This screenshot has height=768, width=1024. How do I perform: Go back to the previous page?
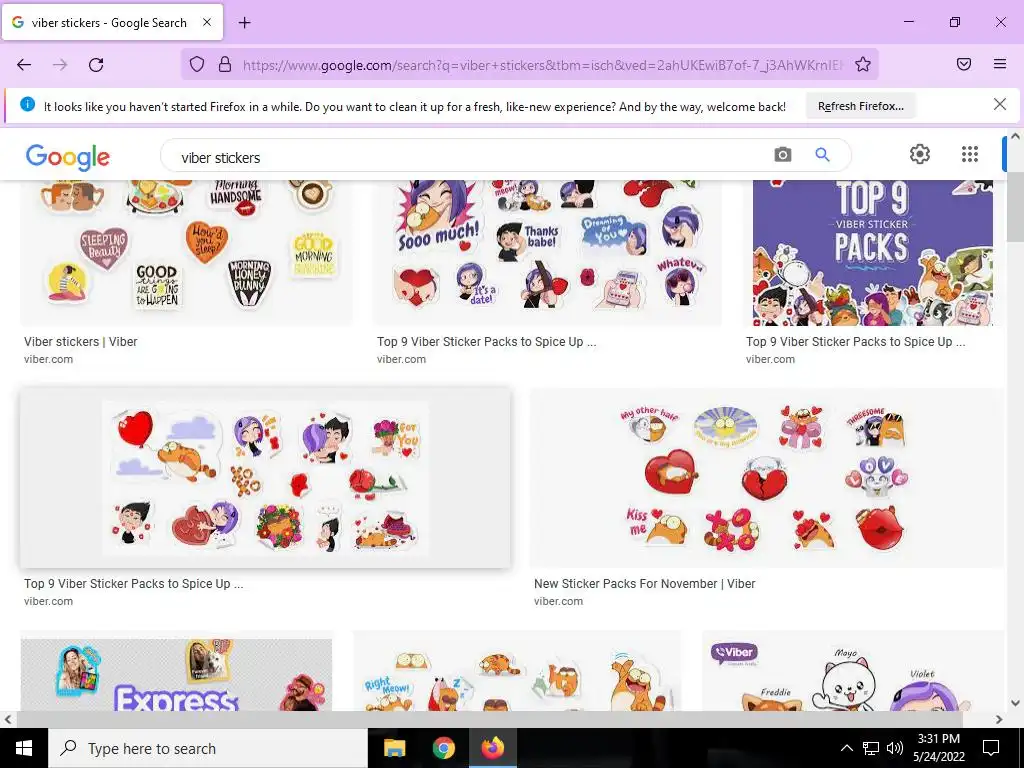[x=24, y=65]
